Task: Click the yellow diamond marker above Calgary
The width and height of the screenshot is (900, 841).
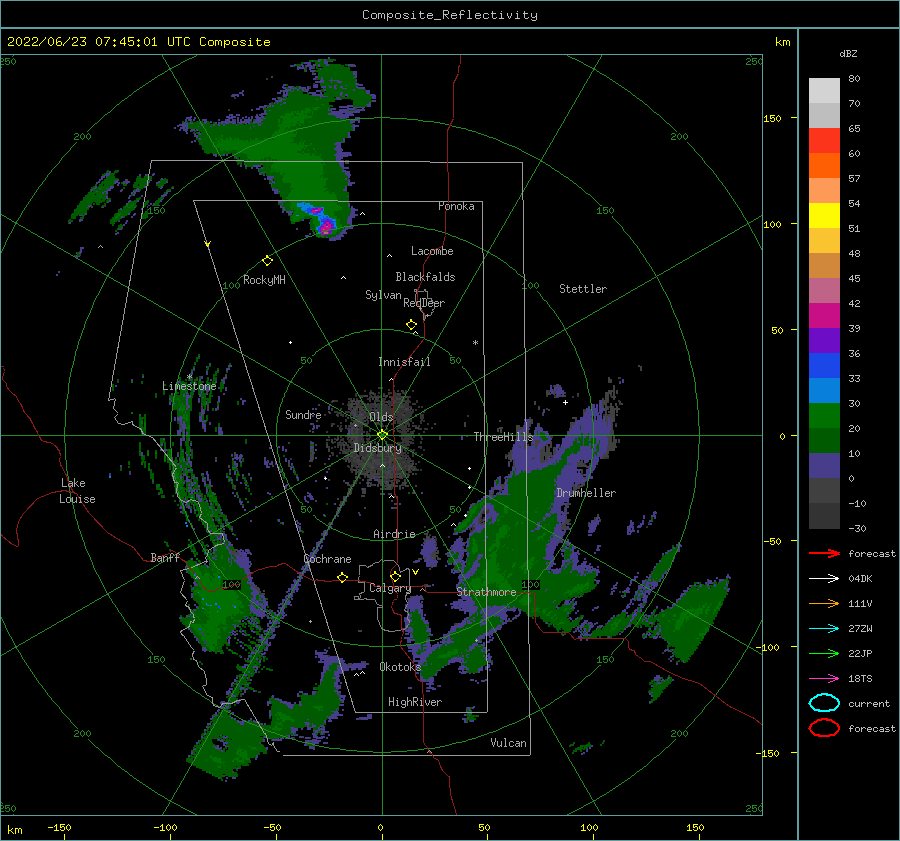Action: pyautogui.click(x=395, y=576)
